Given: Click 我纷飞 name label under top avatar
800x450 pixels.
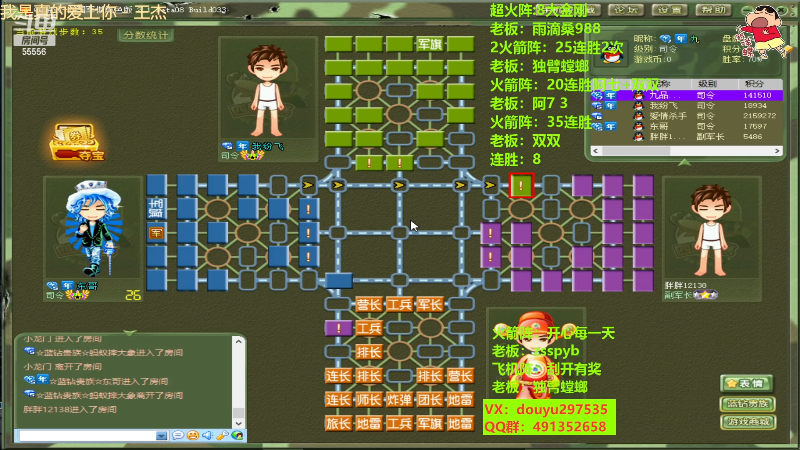Looking at the screenshot, I should [x=268, y=146].
